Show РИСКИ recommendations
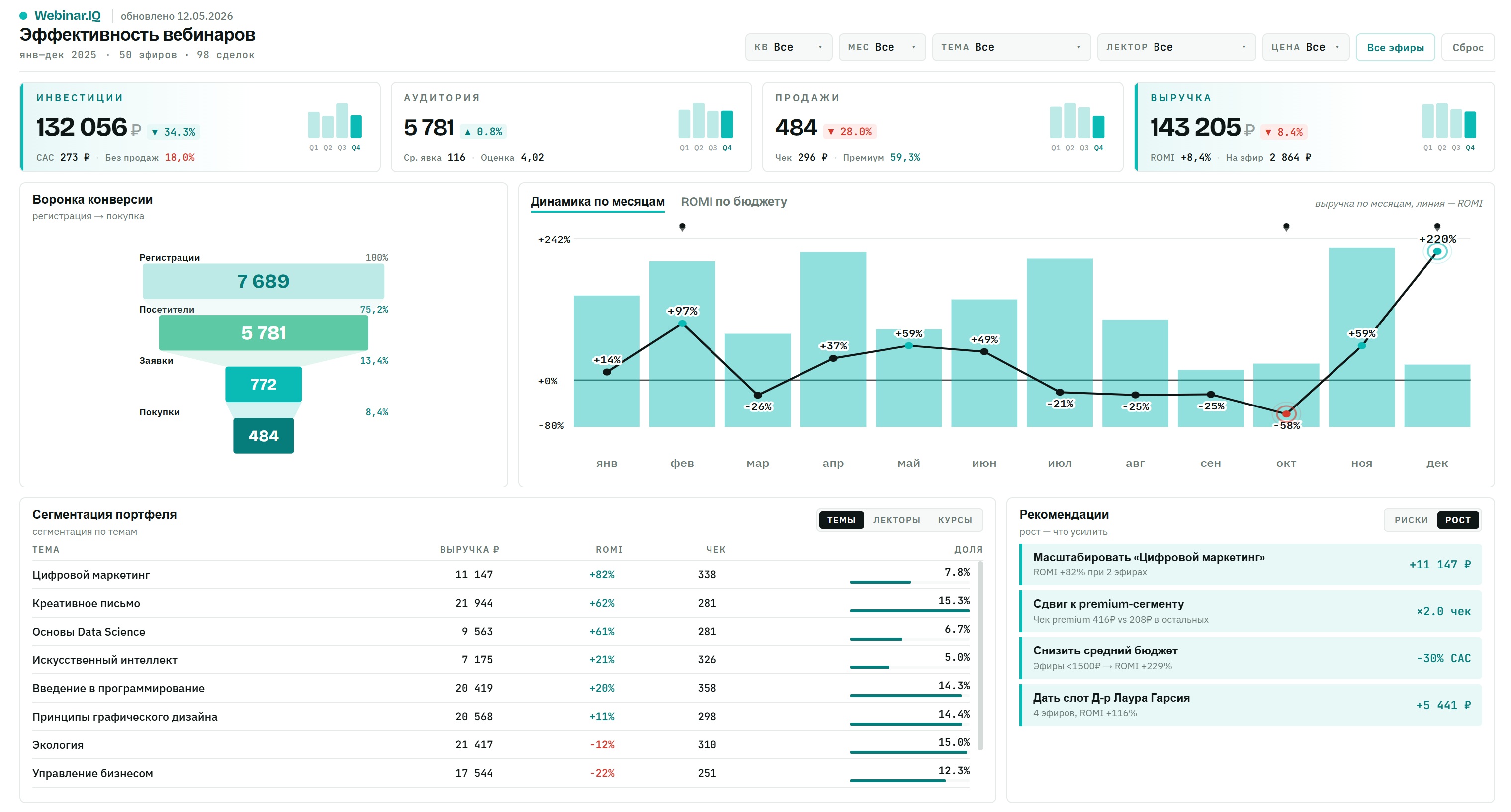The width and height of the screenshot is (1511, 812). pyautogui.click(x=1411, y=520)
